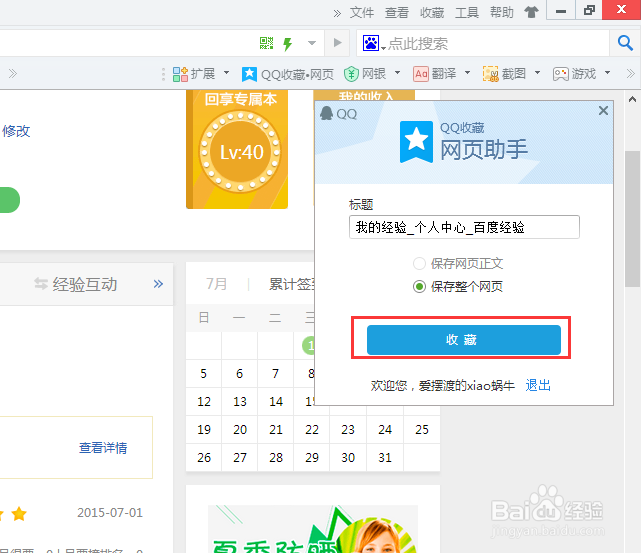Viewport: 641px width, 553px height.
Task: Open the 扩展 dropdown arrow
Action: tap(226, 73)
